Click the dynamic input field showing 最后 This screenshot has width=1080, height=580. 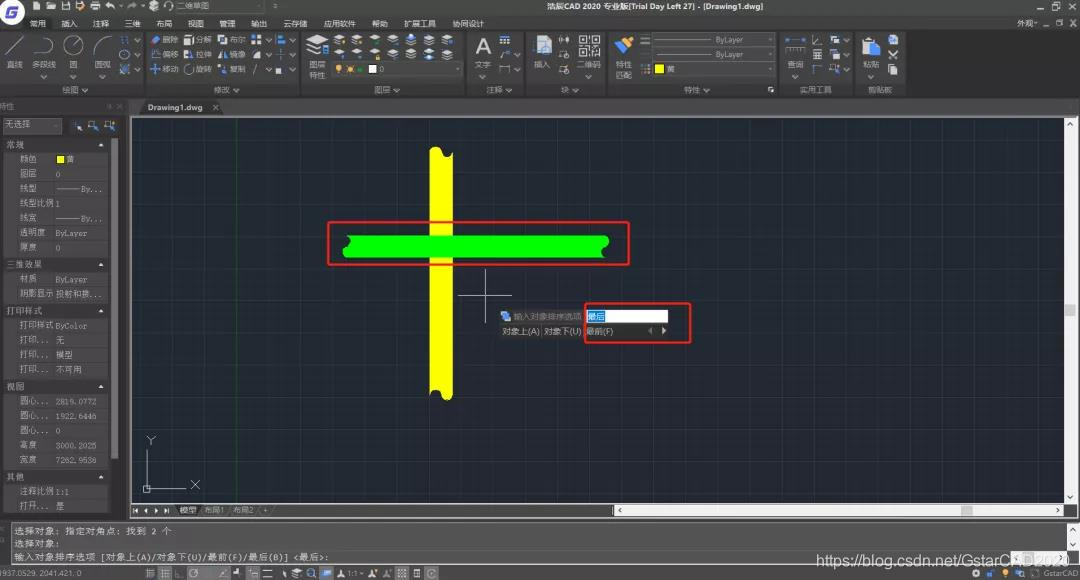(x=627, y=316)
